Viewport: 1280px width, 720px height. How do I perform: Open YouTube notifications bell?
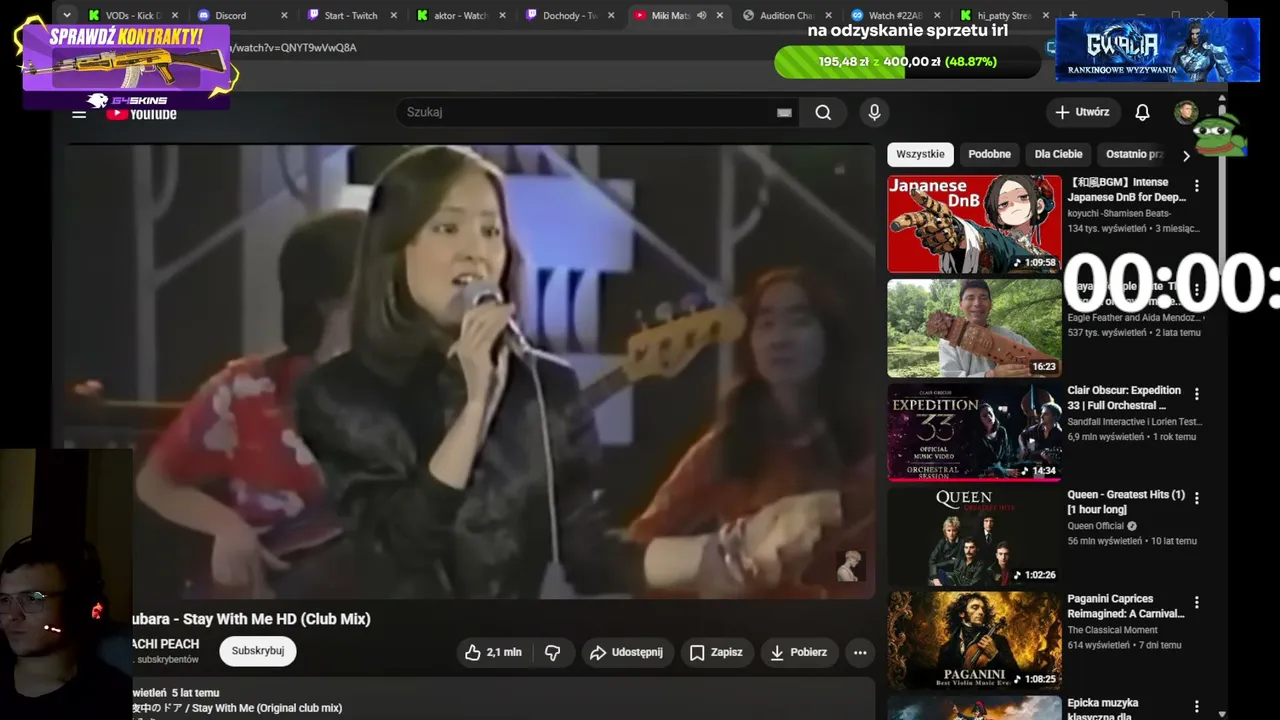[x=1142, y=112]
